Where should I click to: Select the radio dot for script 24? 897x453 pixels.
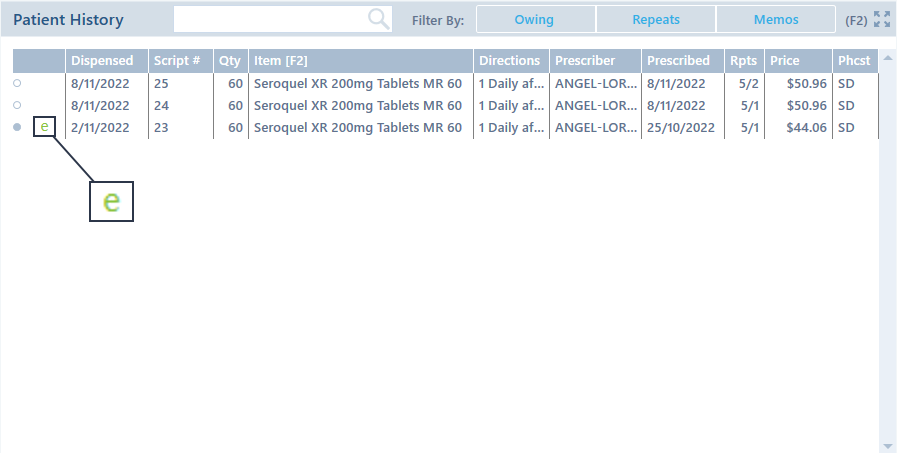(x=17, y=105)
